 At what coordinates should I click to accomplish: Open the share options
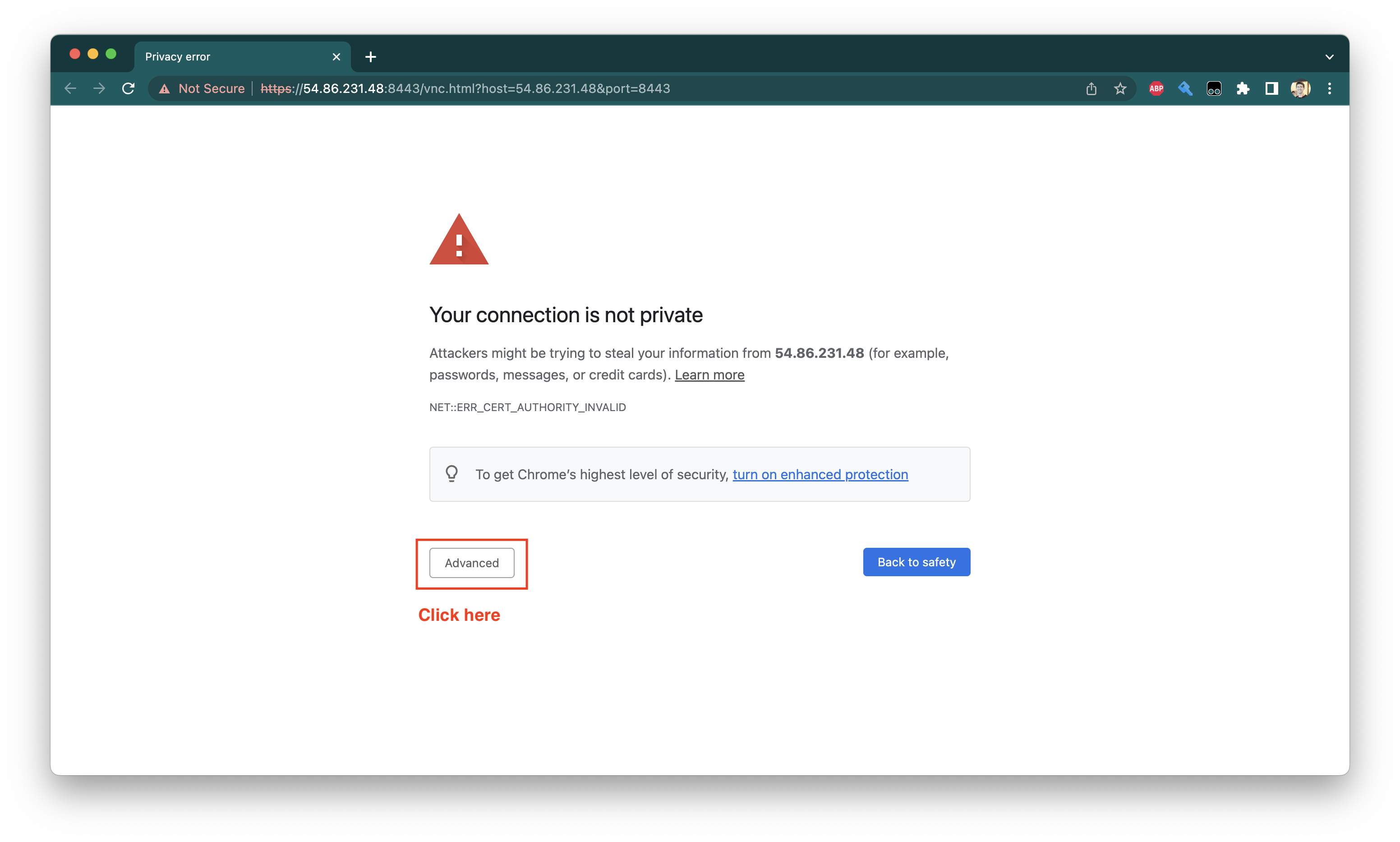pos(1091,88)
